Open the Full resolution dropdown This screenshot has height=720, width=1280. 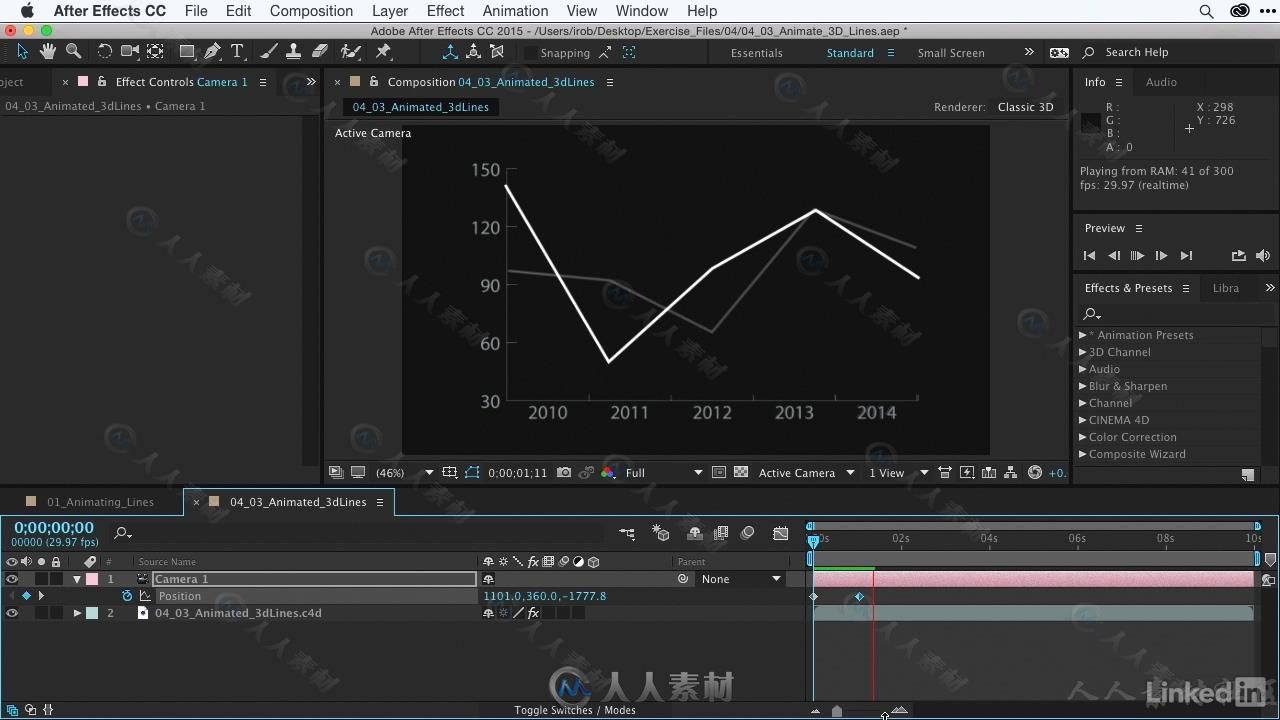tap(664, 473)
